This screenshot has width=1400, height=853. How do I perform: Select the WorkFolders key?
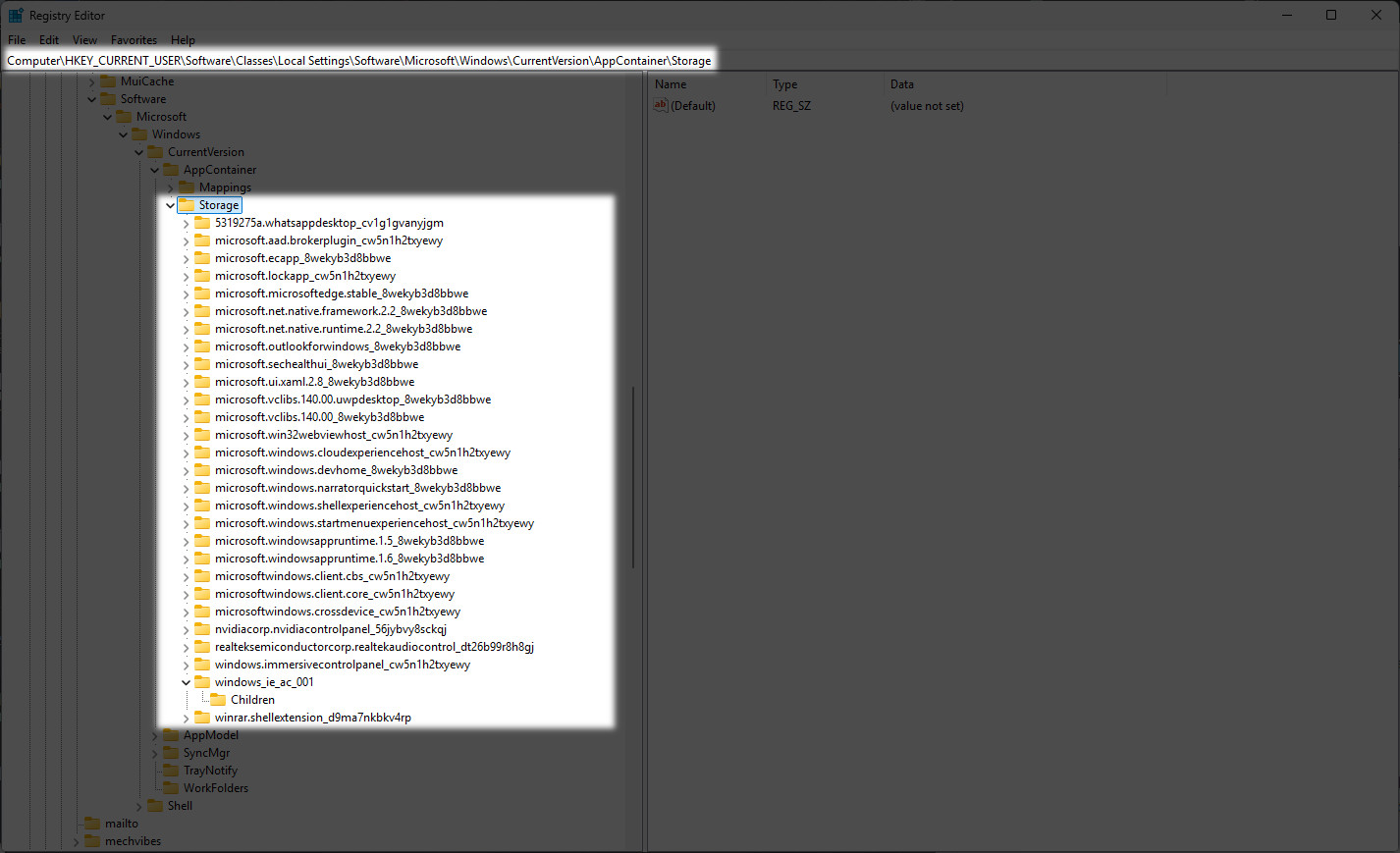pos(216,788)
